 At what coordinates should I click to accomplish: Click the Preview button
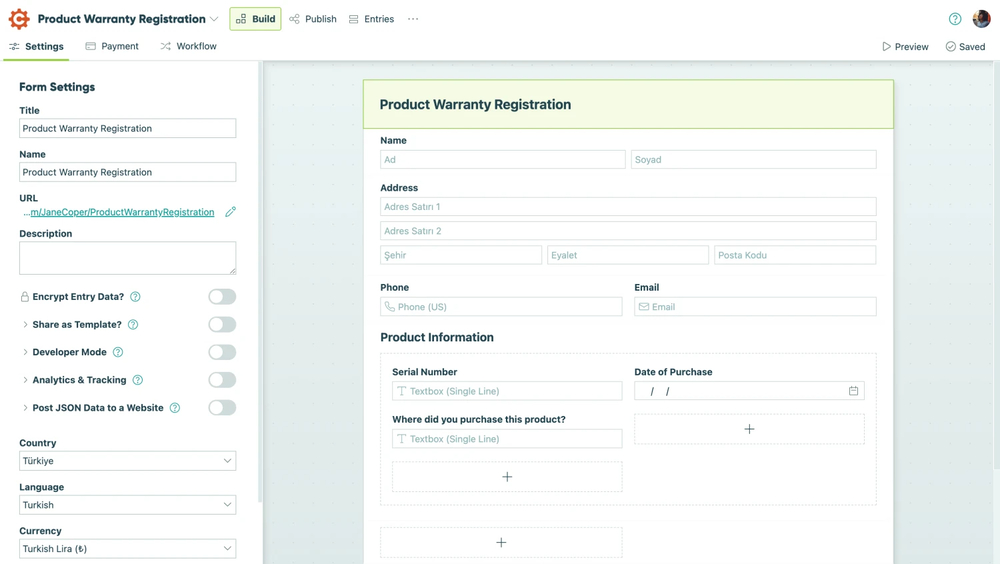[x=905, y=47]
